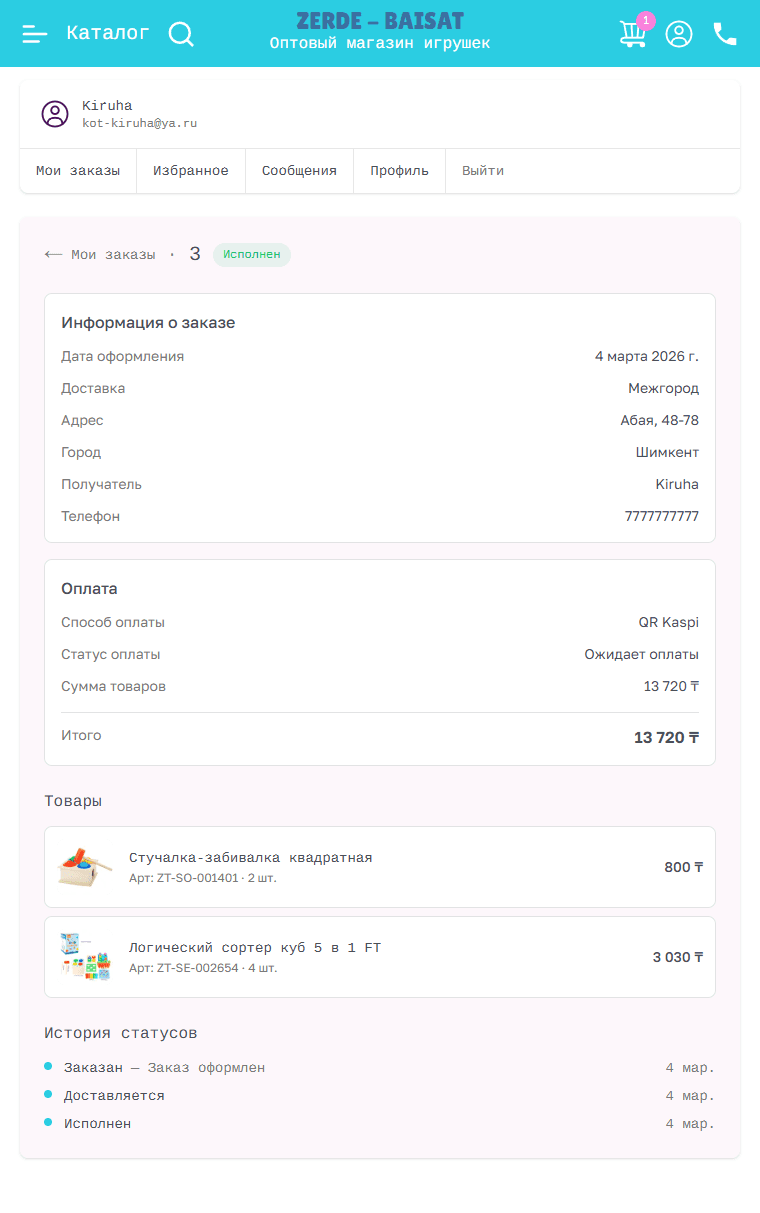760x1213 pixels.
Task: Click the Kiruha user avatar icon
Action: click(x=55, y=114)
